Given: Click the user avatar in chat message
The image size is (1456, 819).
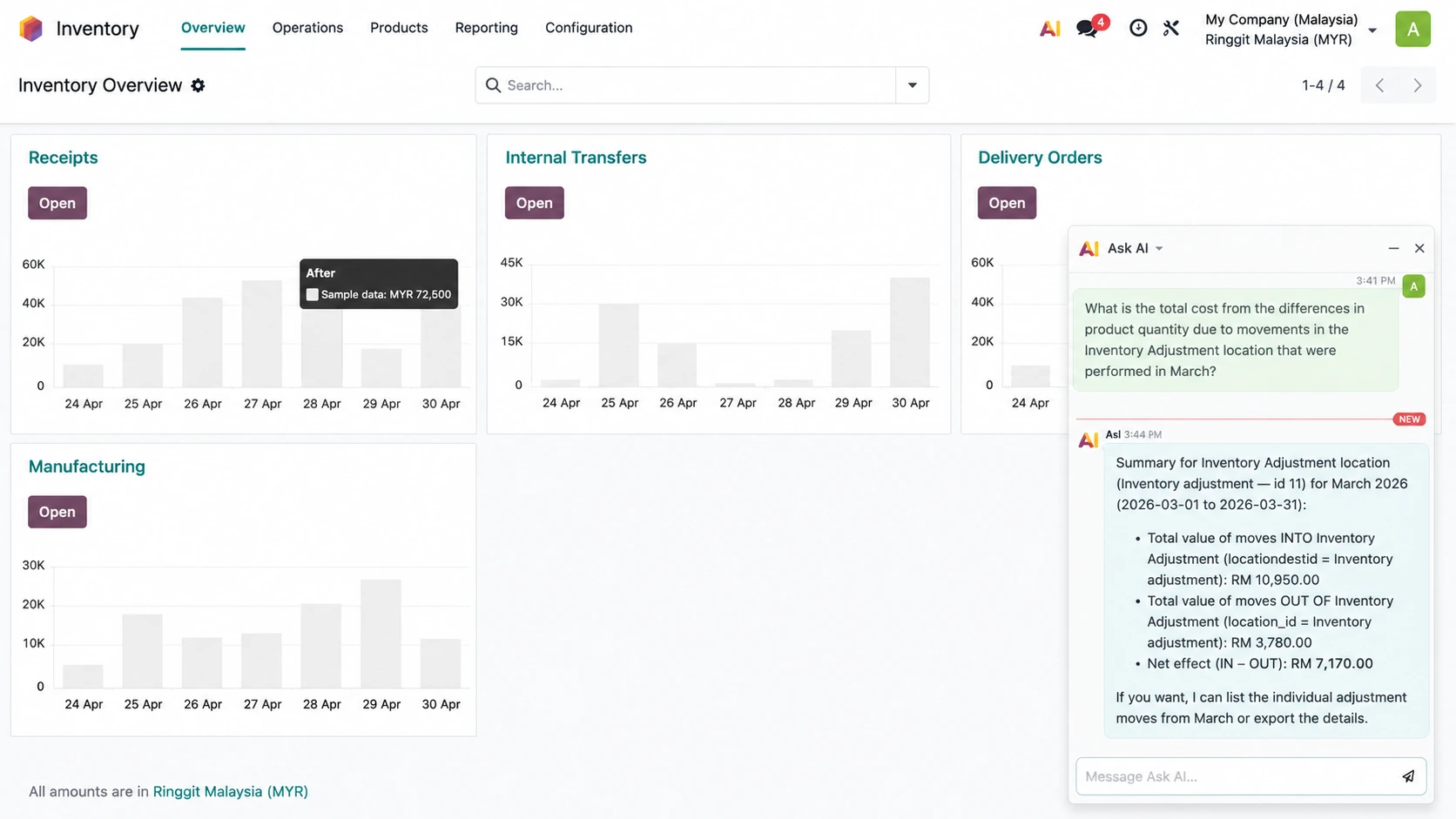Looking at the screenshot, I should tap(1413, 286).
